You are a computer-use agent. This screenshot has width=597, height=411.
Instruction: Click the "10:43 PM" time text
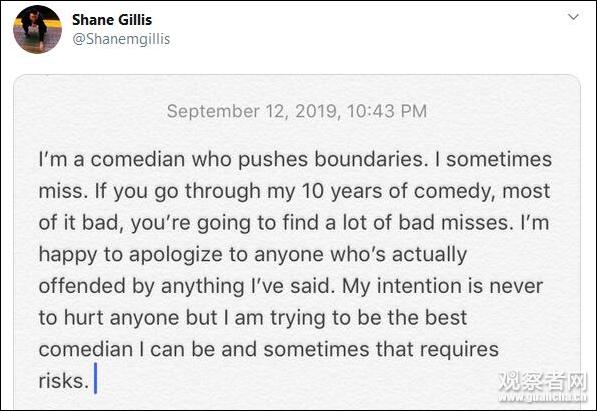387,111
